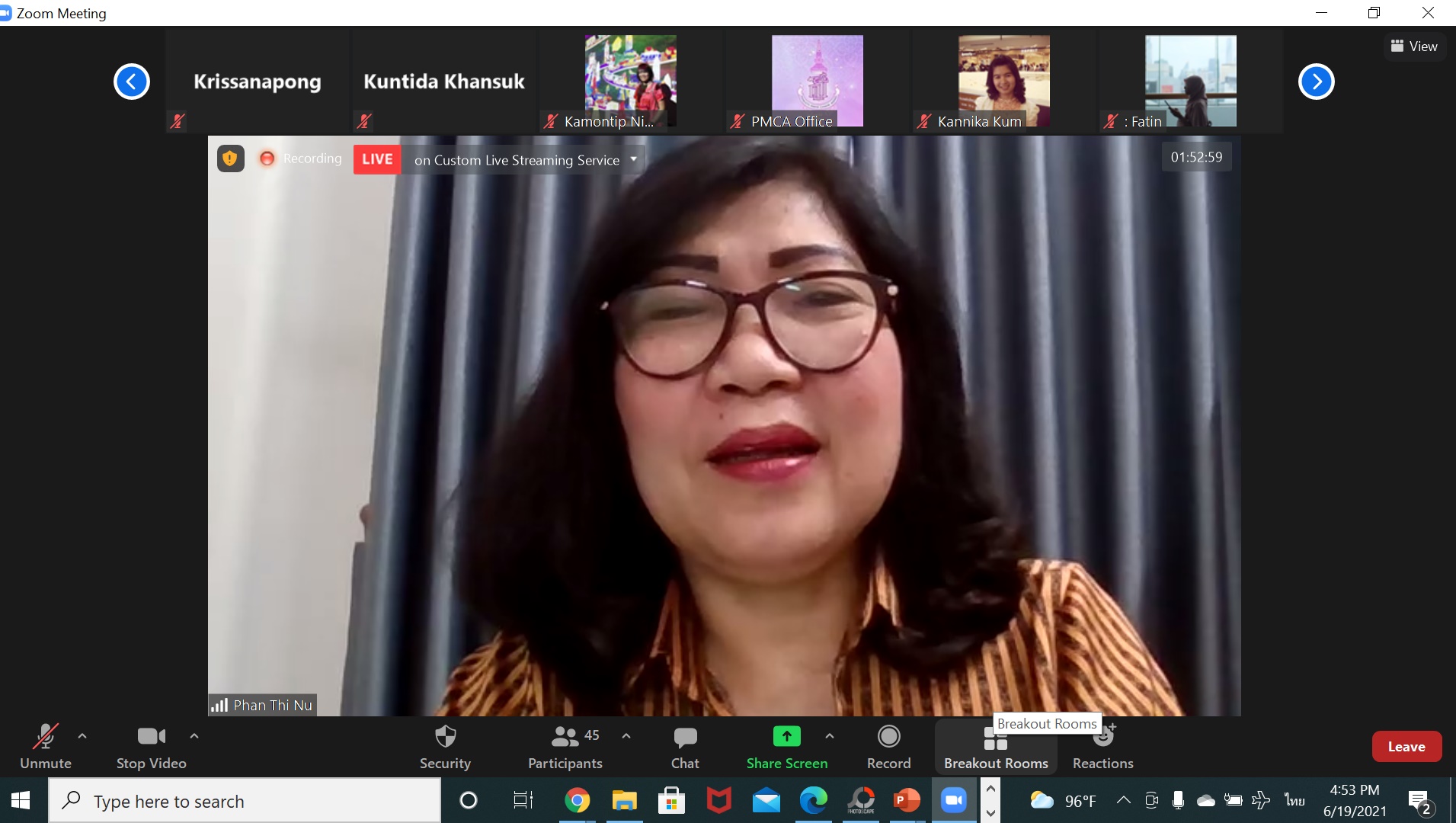The height and width of the screenshot is (823, 1456).
Task: Click the Record button
Action: pyautogui.click(x=888, y=747)
